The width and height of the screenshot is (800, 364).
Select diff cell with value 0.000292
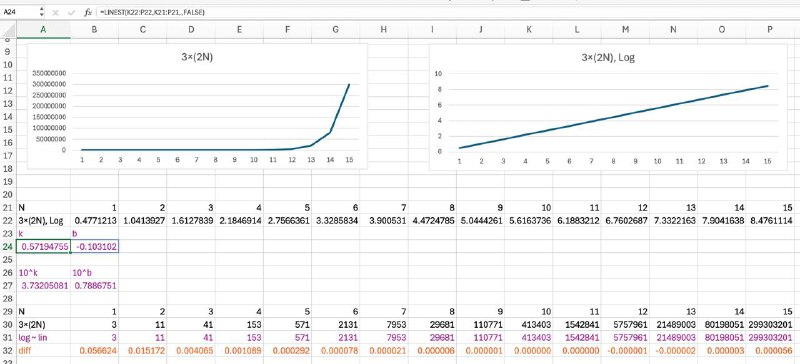[x=287, y=350]
